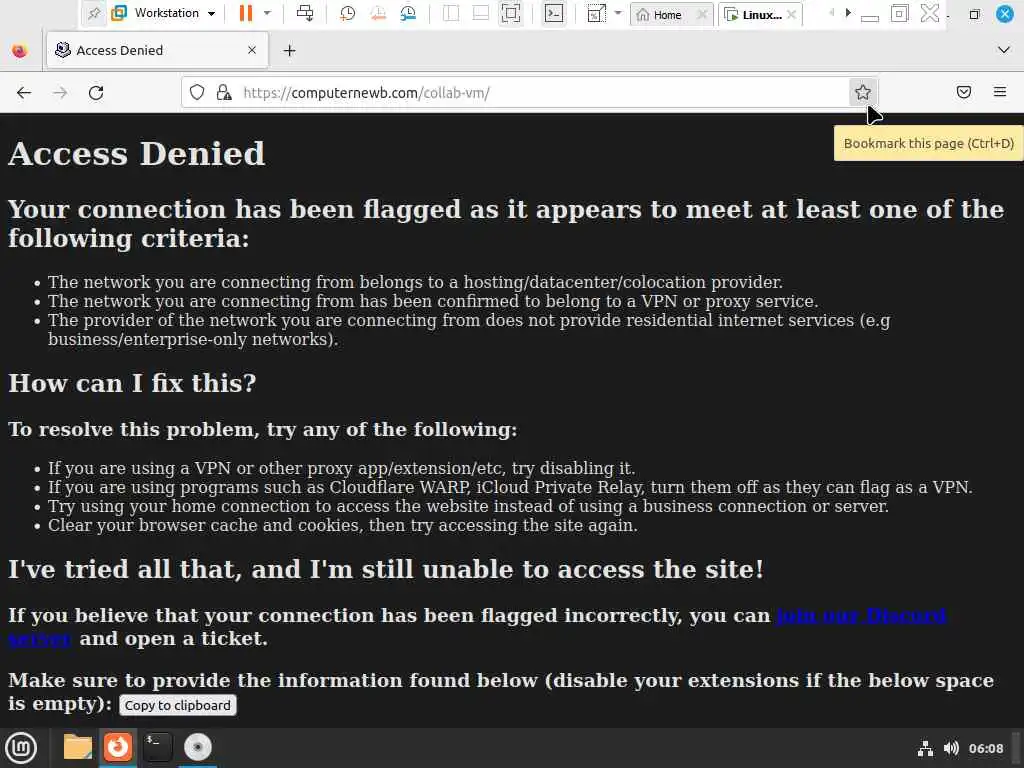1024x768 pixels.
Task: Open a new Firefox tab
Action: (x=290, y=50)
